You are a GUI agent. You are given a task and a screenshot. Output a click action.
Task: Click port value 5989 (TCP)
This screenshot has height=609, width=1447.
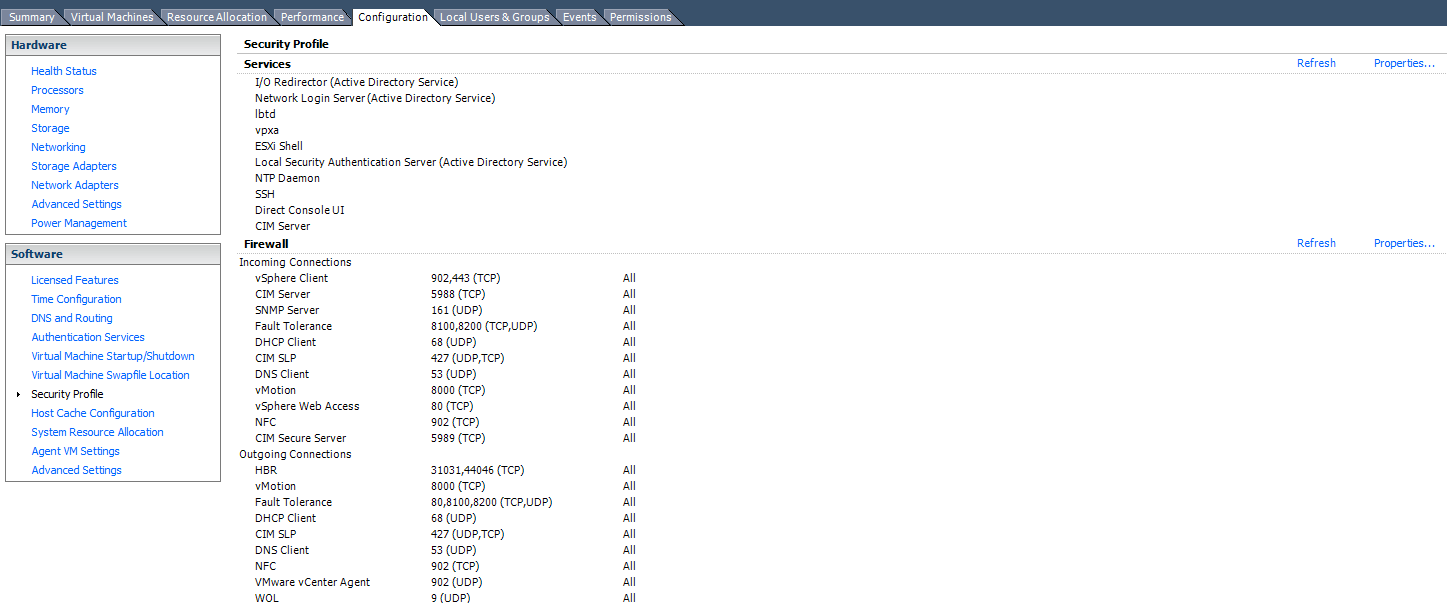coord(458,438)
